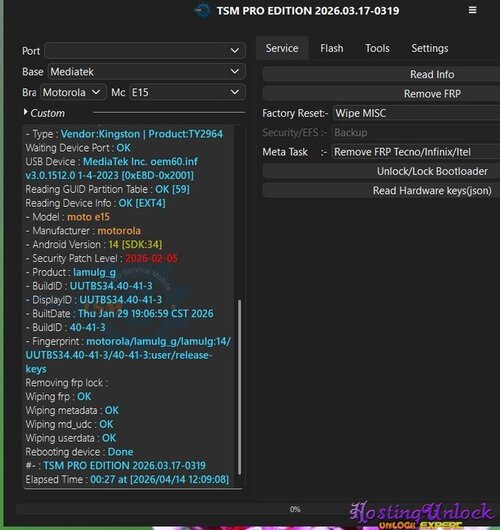This screenshot has height=530, width=500.
Task: Open the Port dropdown
Action: [x=145, y=51]
